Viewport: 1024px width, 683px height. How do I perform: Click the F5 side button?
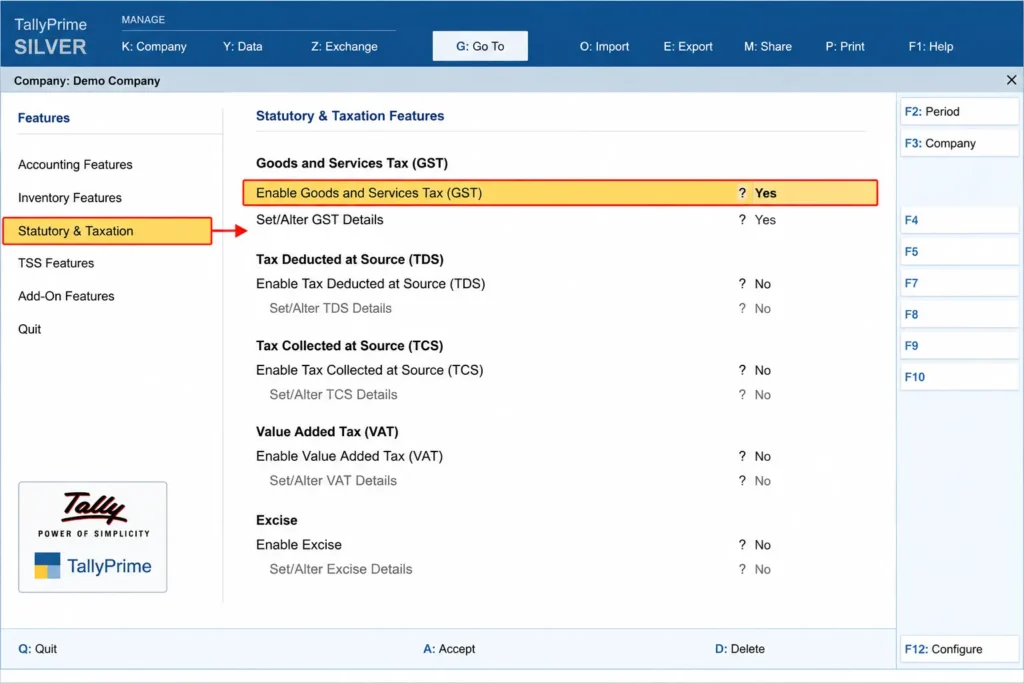959,251
